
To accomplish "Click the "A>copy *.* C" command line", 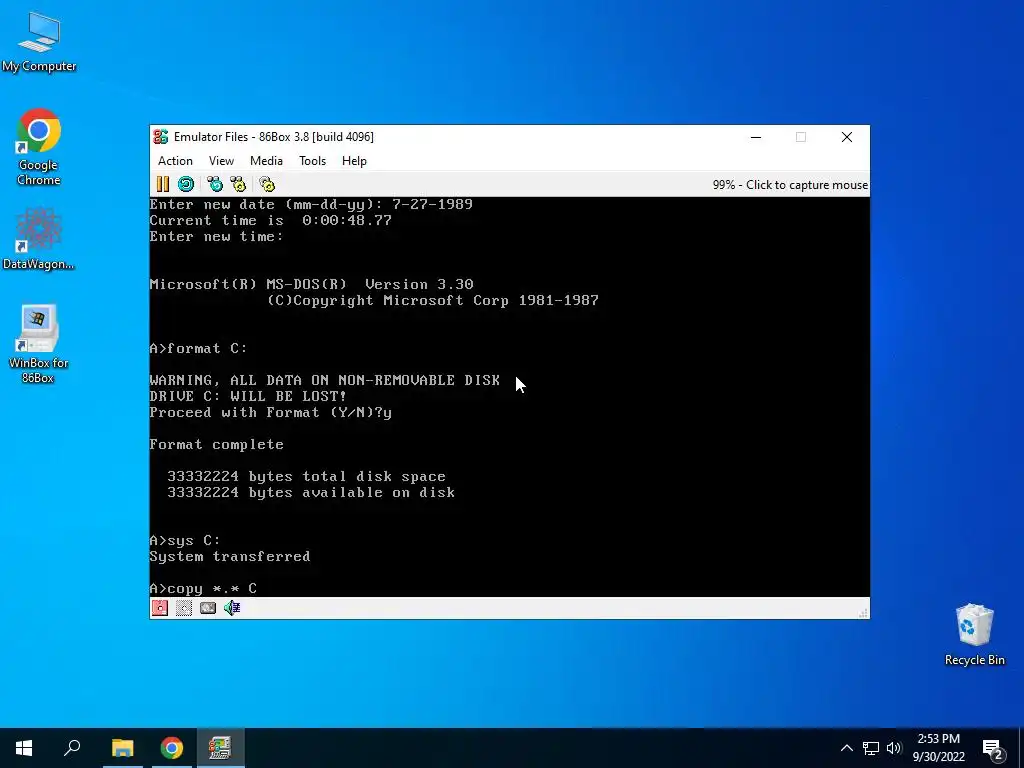I will point(203,588).
